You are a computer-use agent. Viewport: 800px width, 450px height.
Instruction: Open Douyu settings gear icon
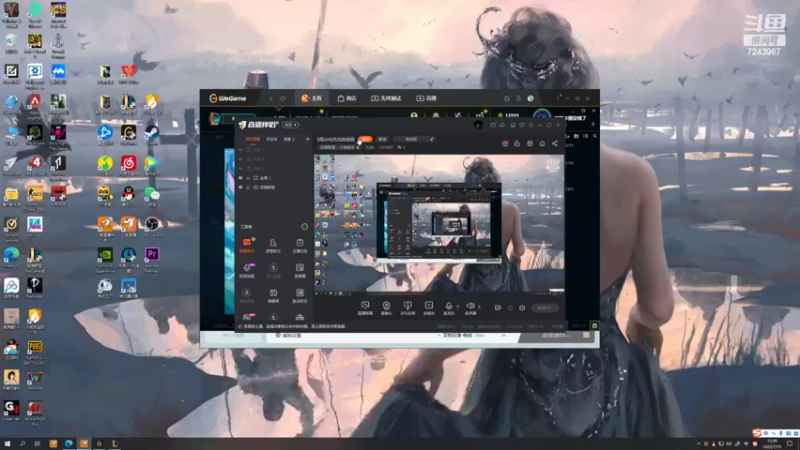pos(522,308)
